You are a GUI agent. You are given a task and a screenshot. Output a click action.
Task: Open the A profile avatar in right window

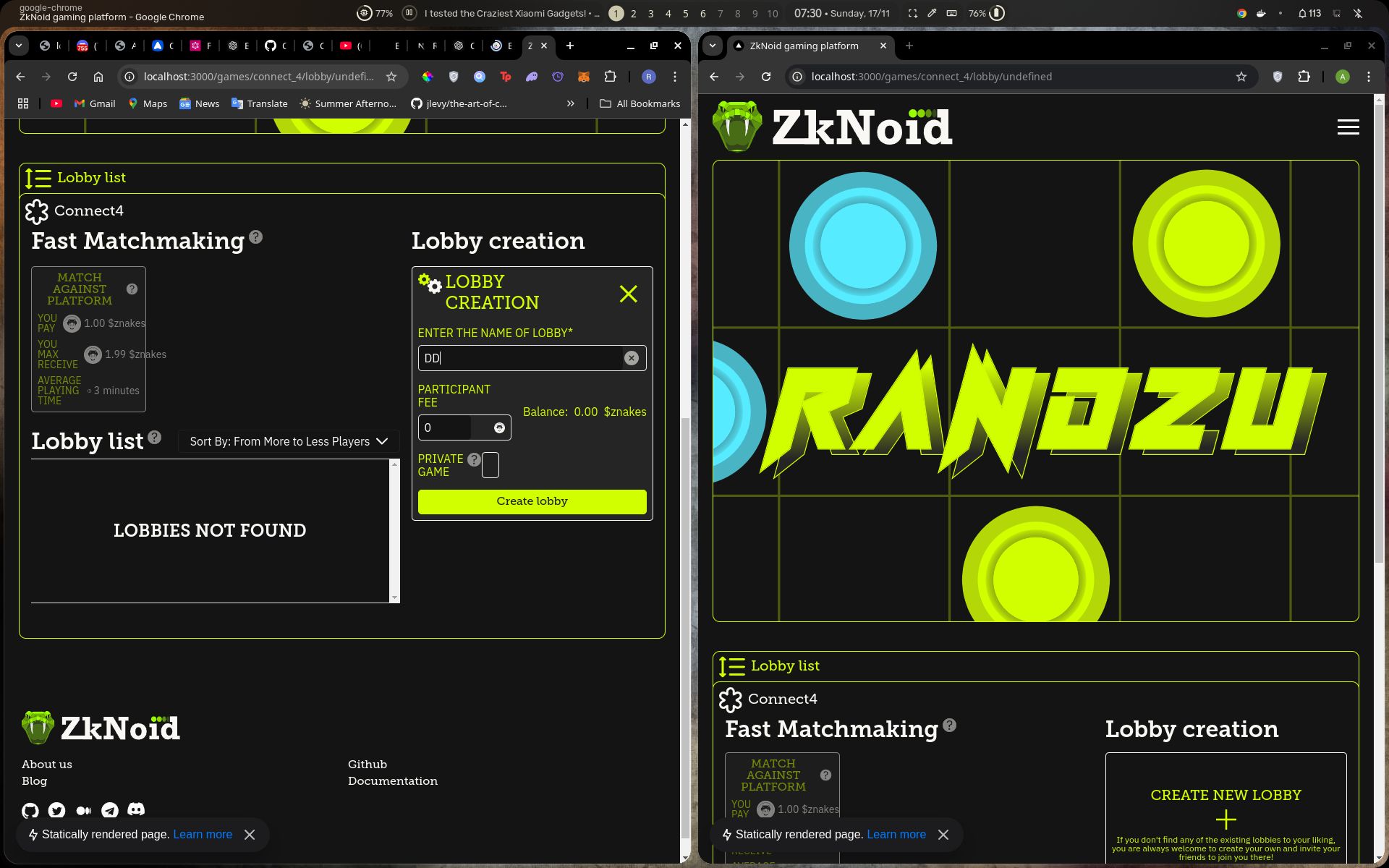(x=1343, y=77)
